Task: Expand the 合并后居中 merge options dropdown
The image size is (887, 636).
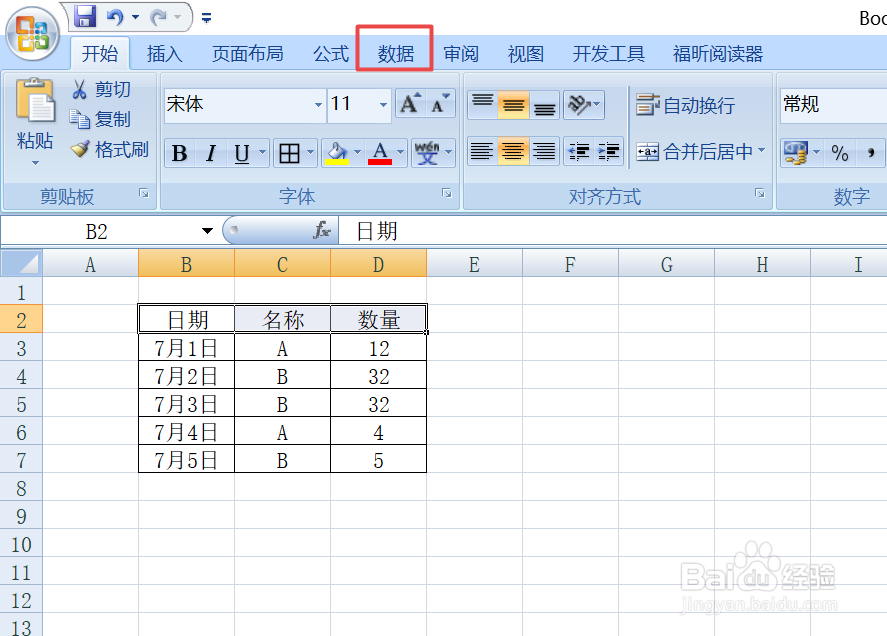Action: (761, 151)
